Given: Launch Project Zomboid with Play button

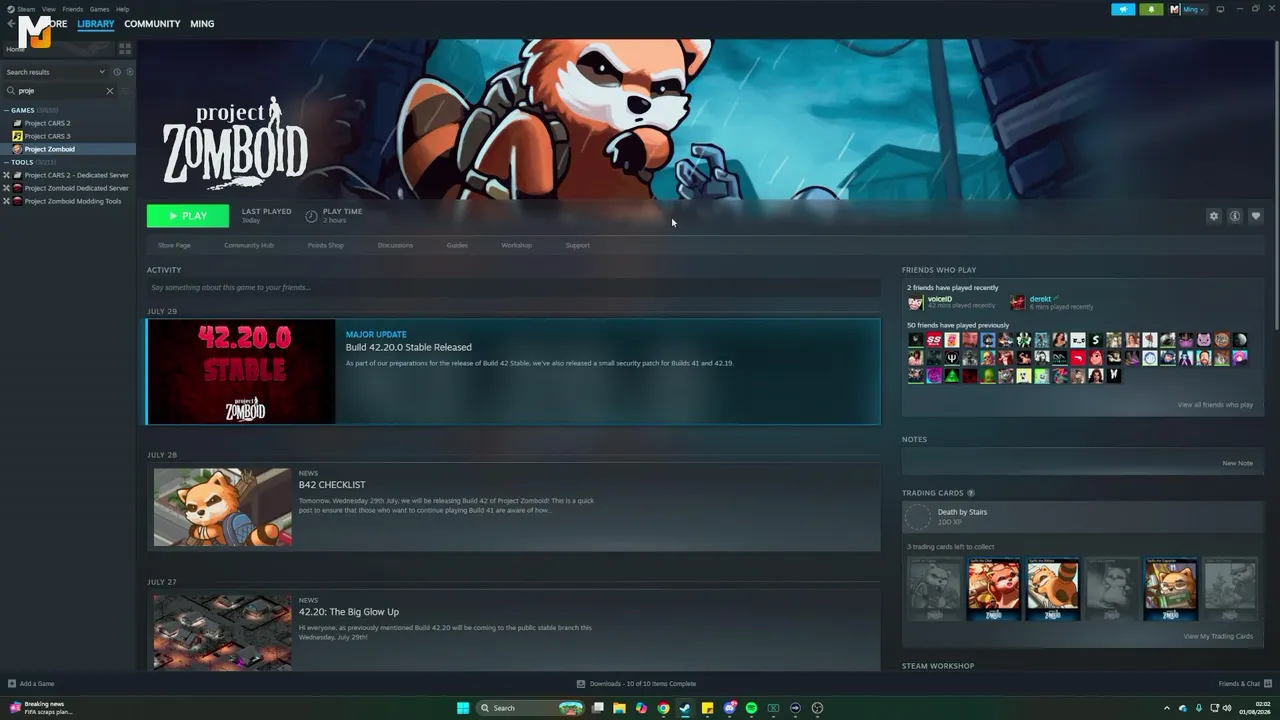Looking at the screenshot, I should point(188,216).
